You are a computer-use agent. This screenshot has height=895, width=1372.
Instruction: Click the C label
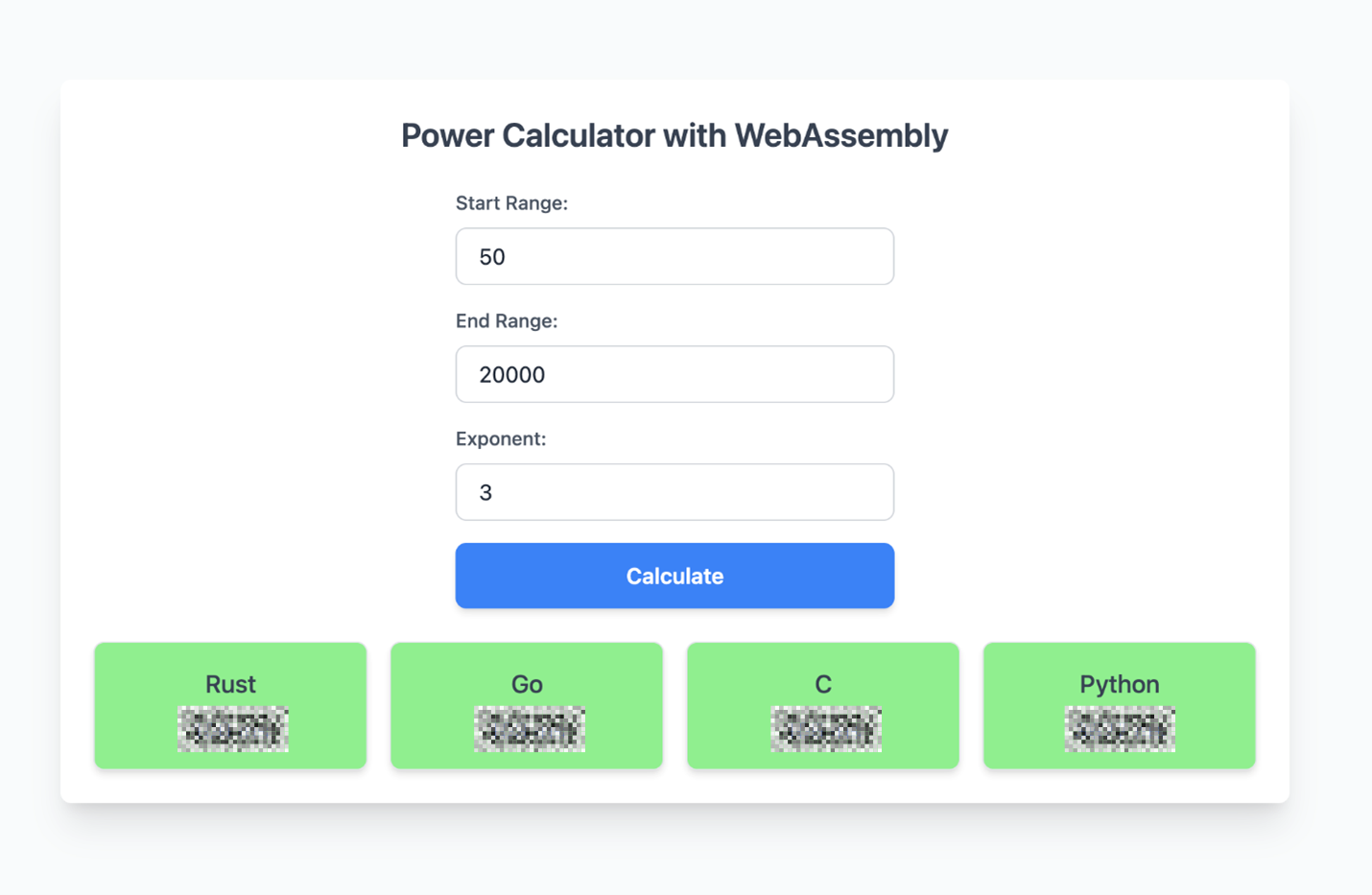[x=822, y=684]
